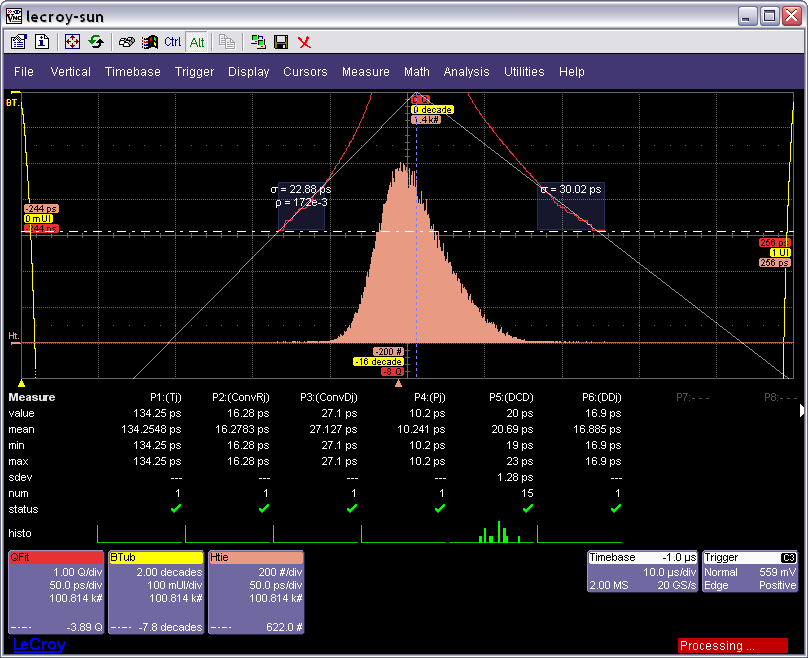The image size is (808, 658).
Task: Click the P6 DDj status checkmark
Action: [x=616, y=509]
